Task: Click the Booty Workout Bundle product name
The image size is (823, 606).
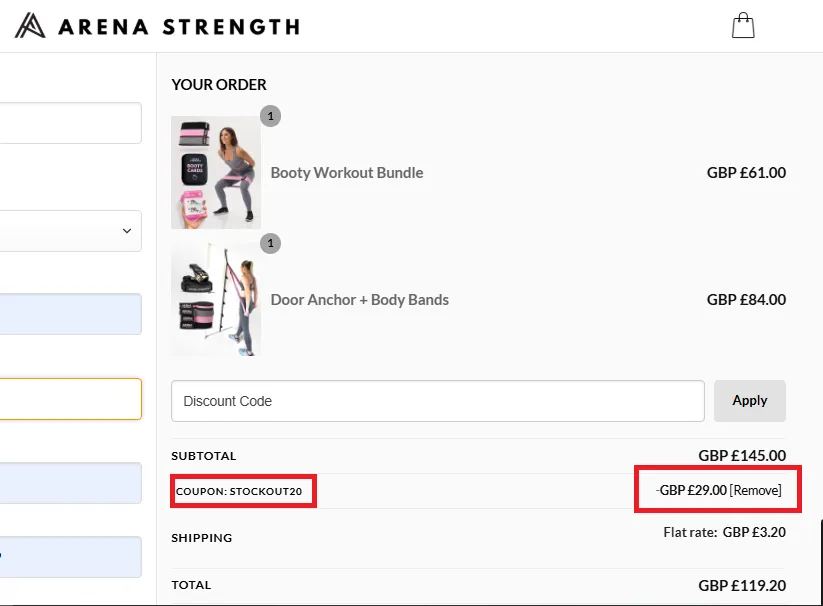Action: pyautogui.click(x=347, y=172)
